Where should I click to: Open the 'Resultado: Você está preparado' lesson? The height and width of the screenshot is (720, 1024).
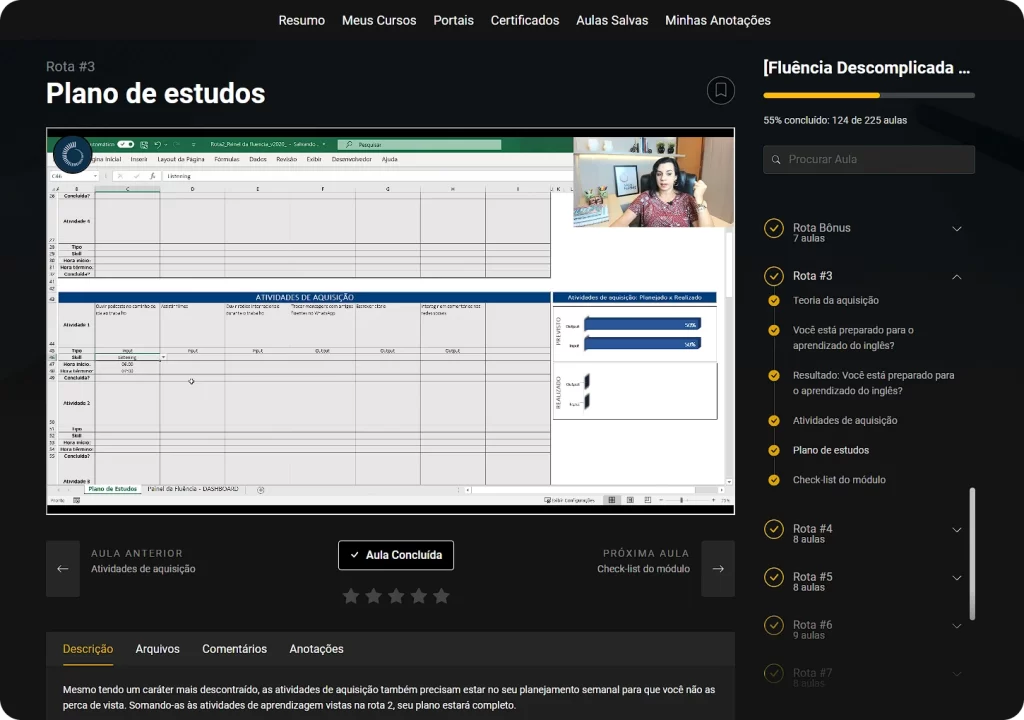[874, 383]
